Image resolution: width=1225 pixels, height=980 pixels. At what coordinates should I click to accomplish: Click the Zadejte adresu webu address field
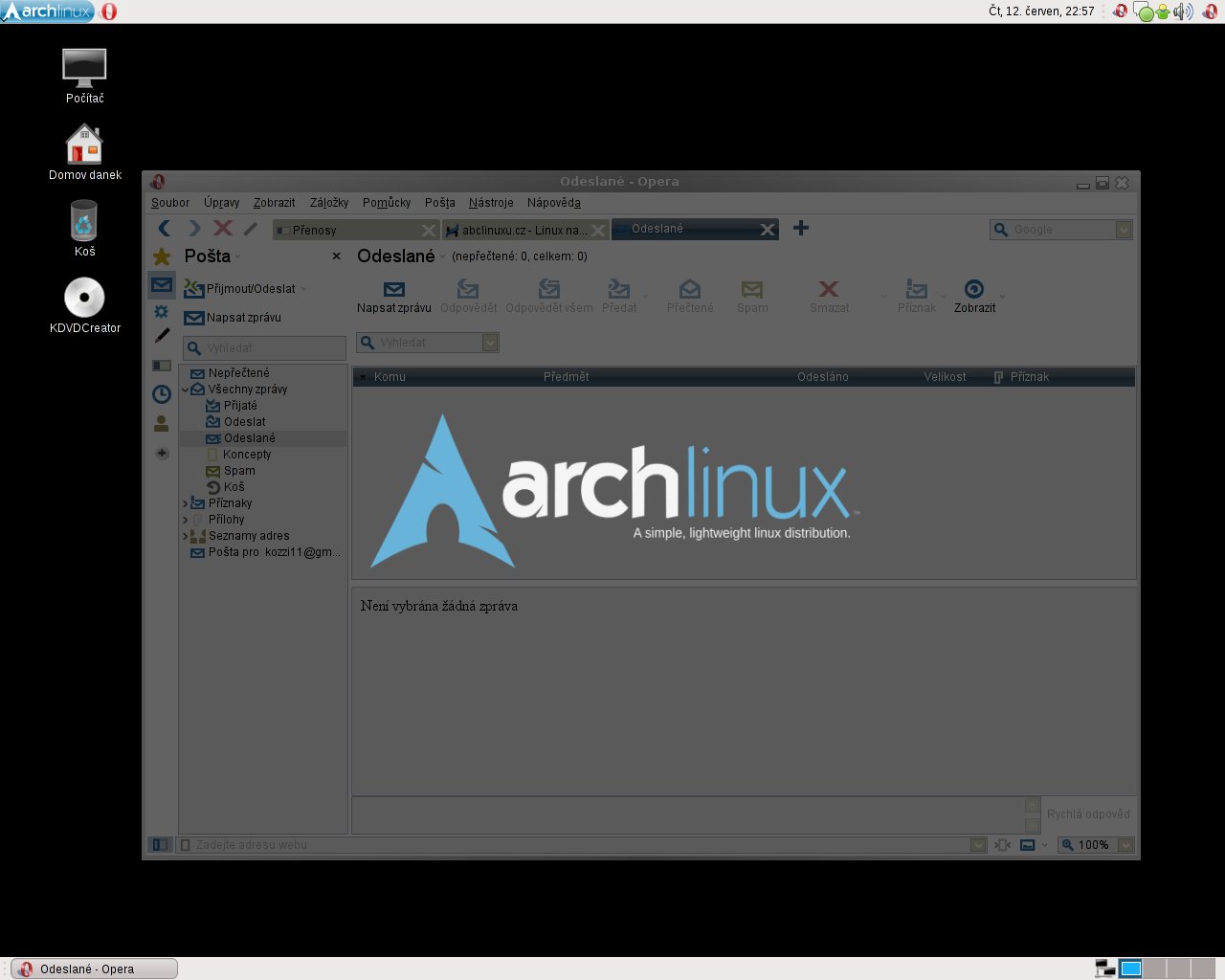click(582, 845)
